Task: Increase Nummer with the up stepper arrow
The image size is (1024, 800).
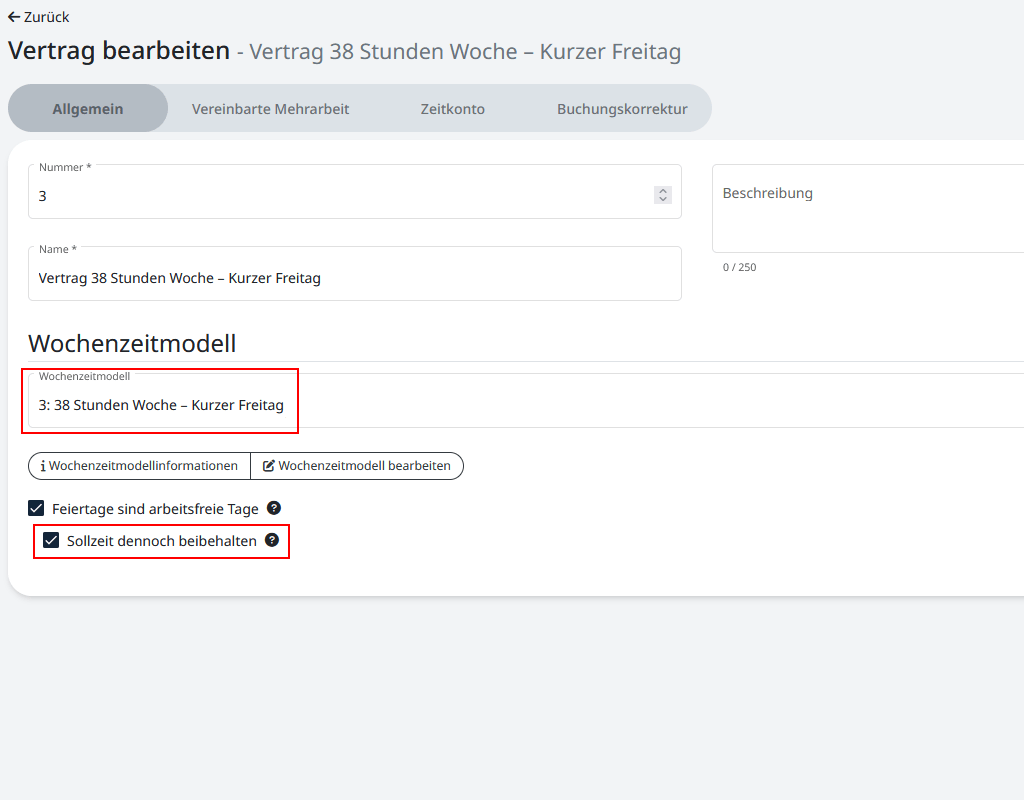Action: (x=663, y=191)
